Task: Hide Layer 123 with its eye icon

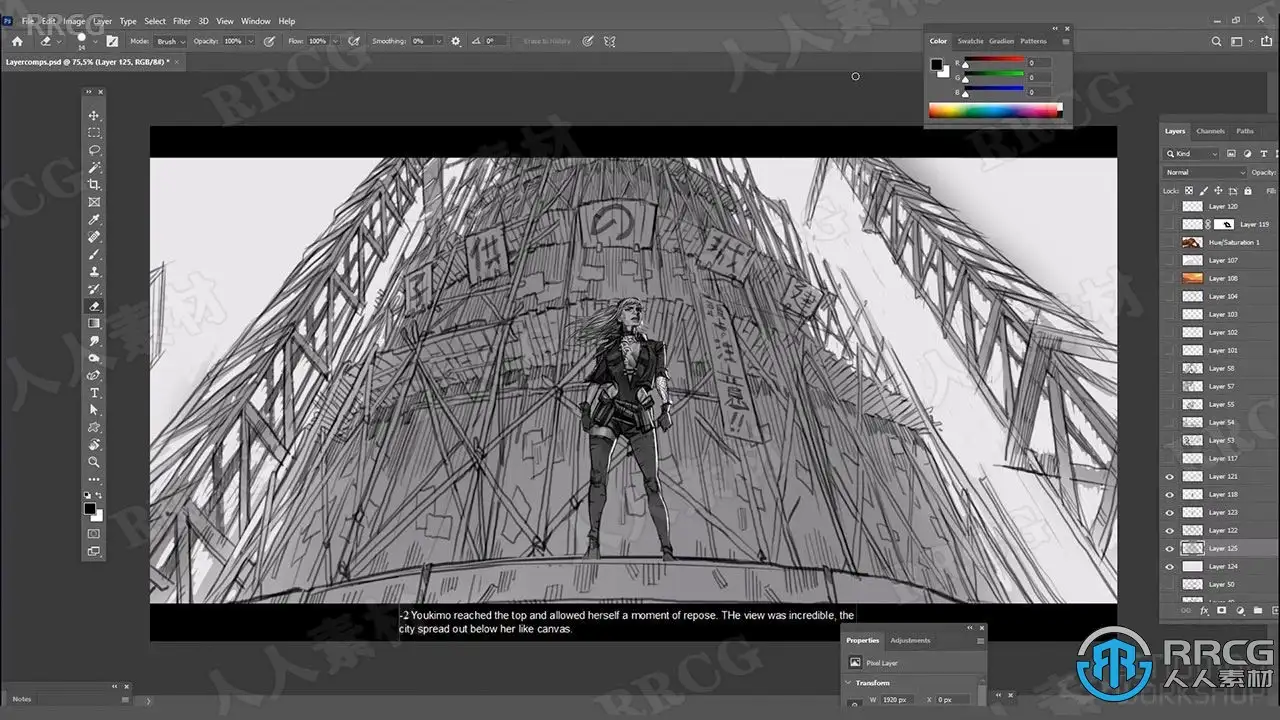Action: pyautogui.click(x=1169, y=513)
